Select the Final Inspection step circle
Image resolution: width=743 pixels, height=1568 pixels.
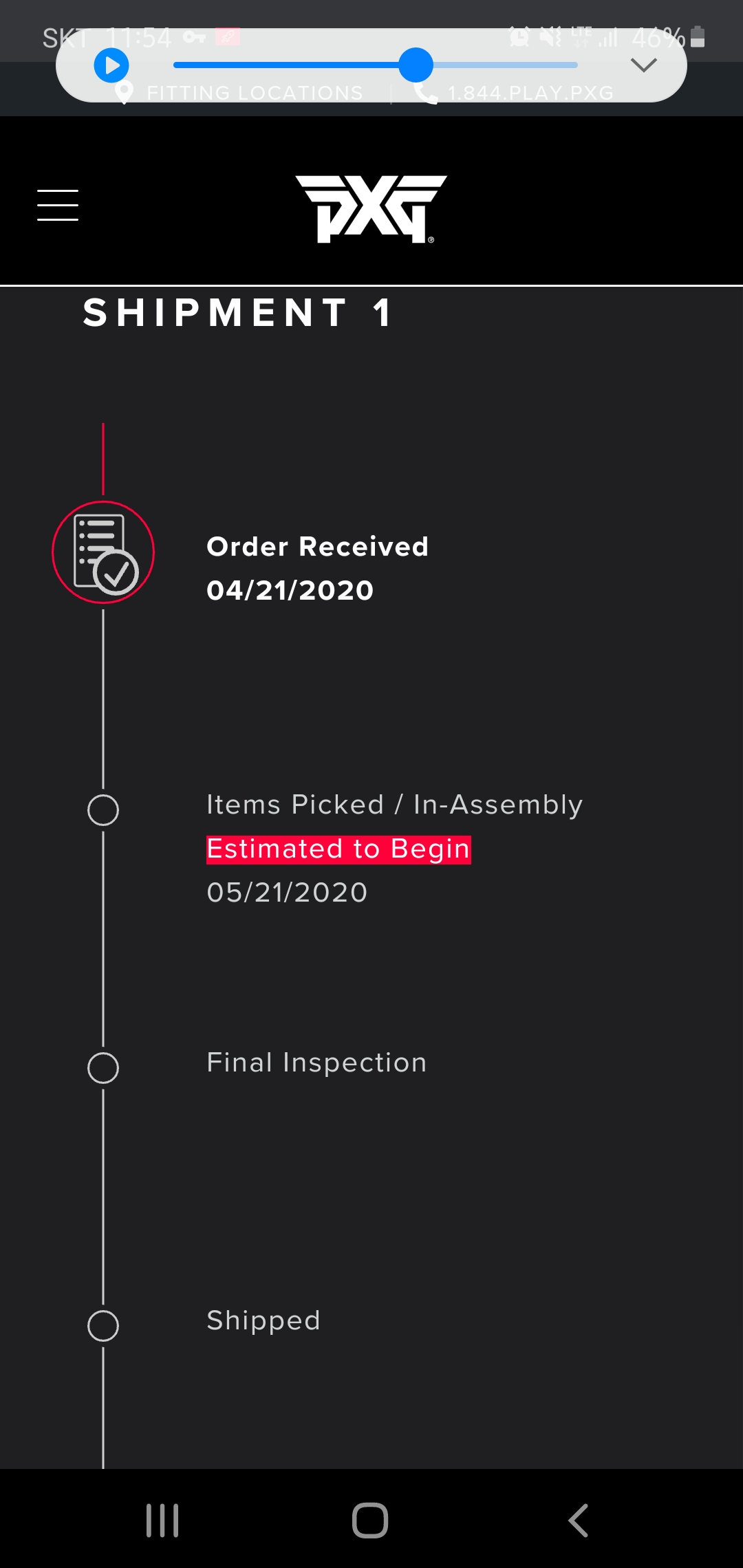coord(103,1068)
